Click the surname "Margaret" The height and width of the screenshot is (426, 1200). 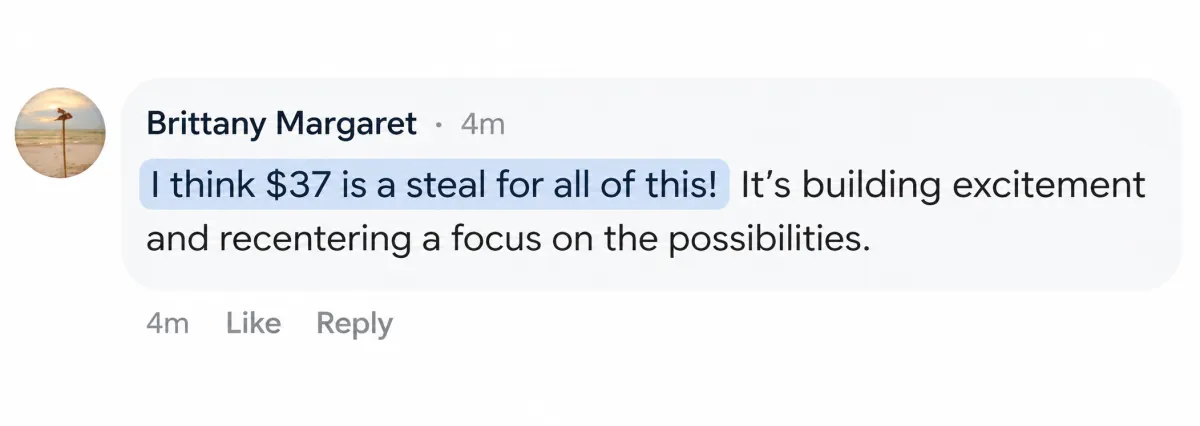(346, 124)
